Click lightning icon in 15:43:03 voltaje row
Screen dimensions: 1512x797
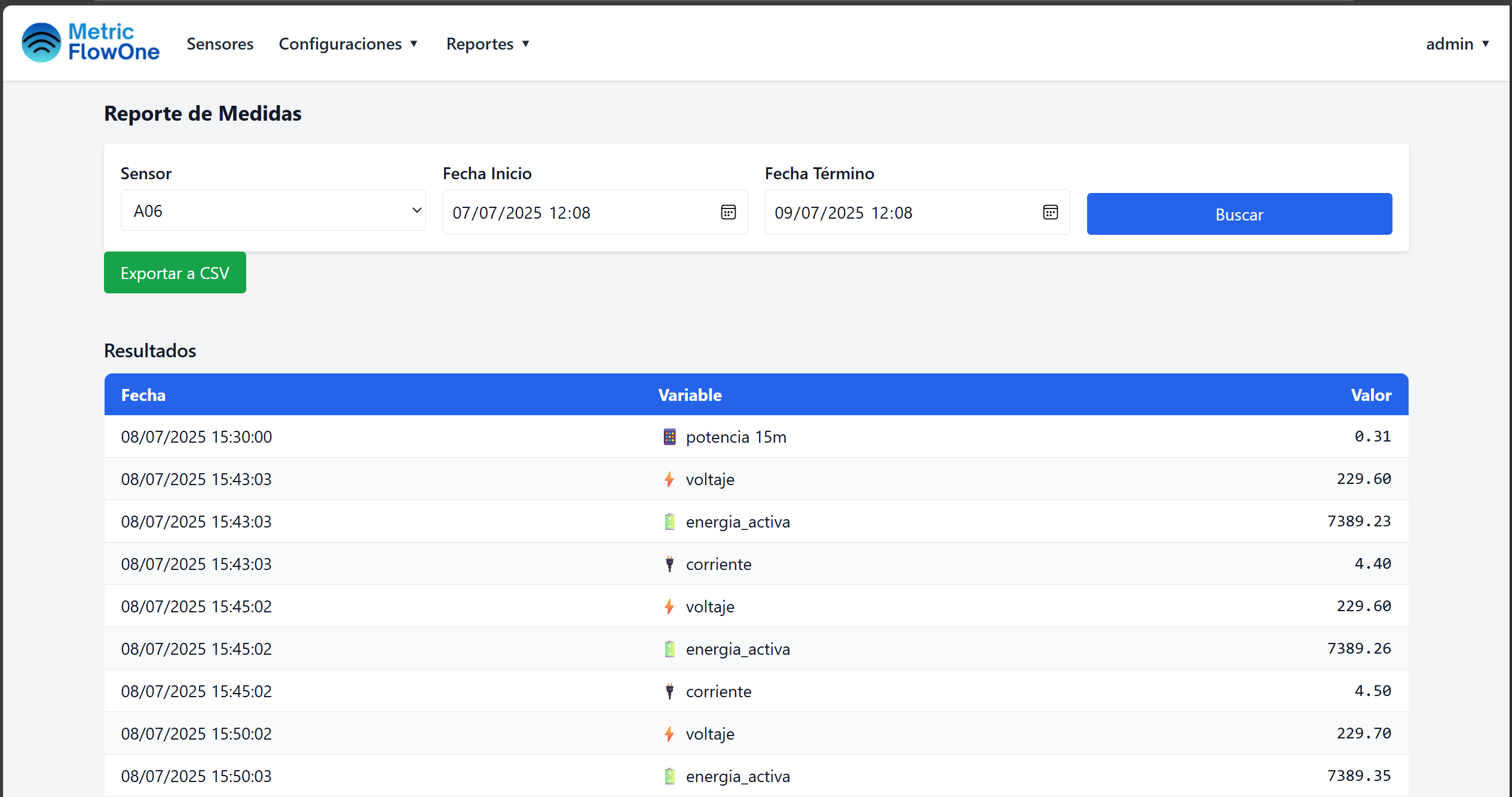pyautogui.click(x=669, y=479)
